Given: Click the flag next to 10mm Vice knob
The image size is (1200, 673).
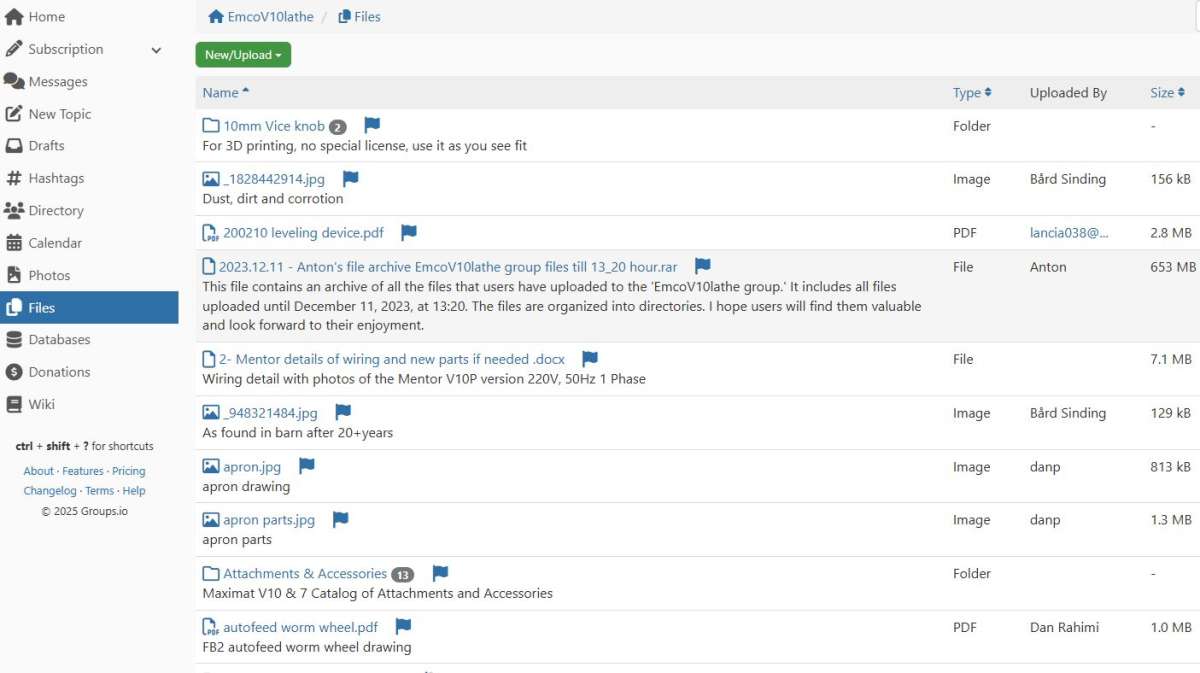Looking at the screenshot, I should [372, 125].
